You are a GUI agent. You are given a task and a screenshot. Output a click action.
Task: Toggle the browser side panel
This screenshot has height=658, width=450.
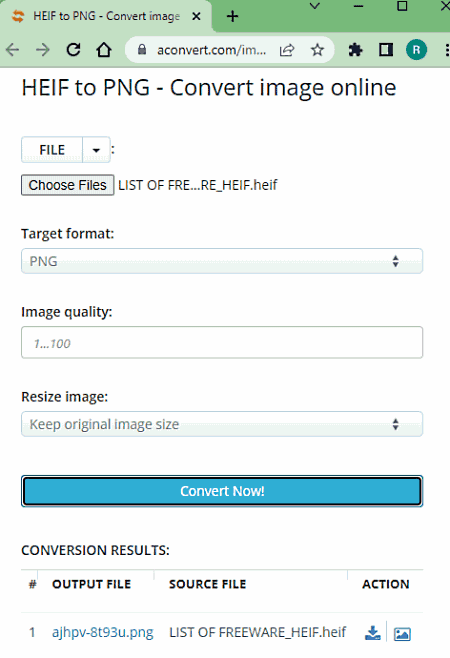click(386, 50)
